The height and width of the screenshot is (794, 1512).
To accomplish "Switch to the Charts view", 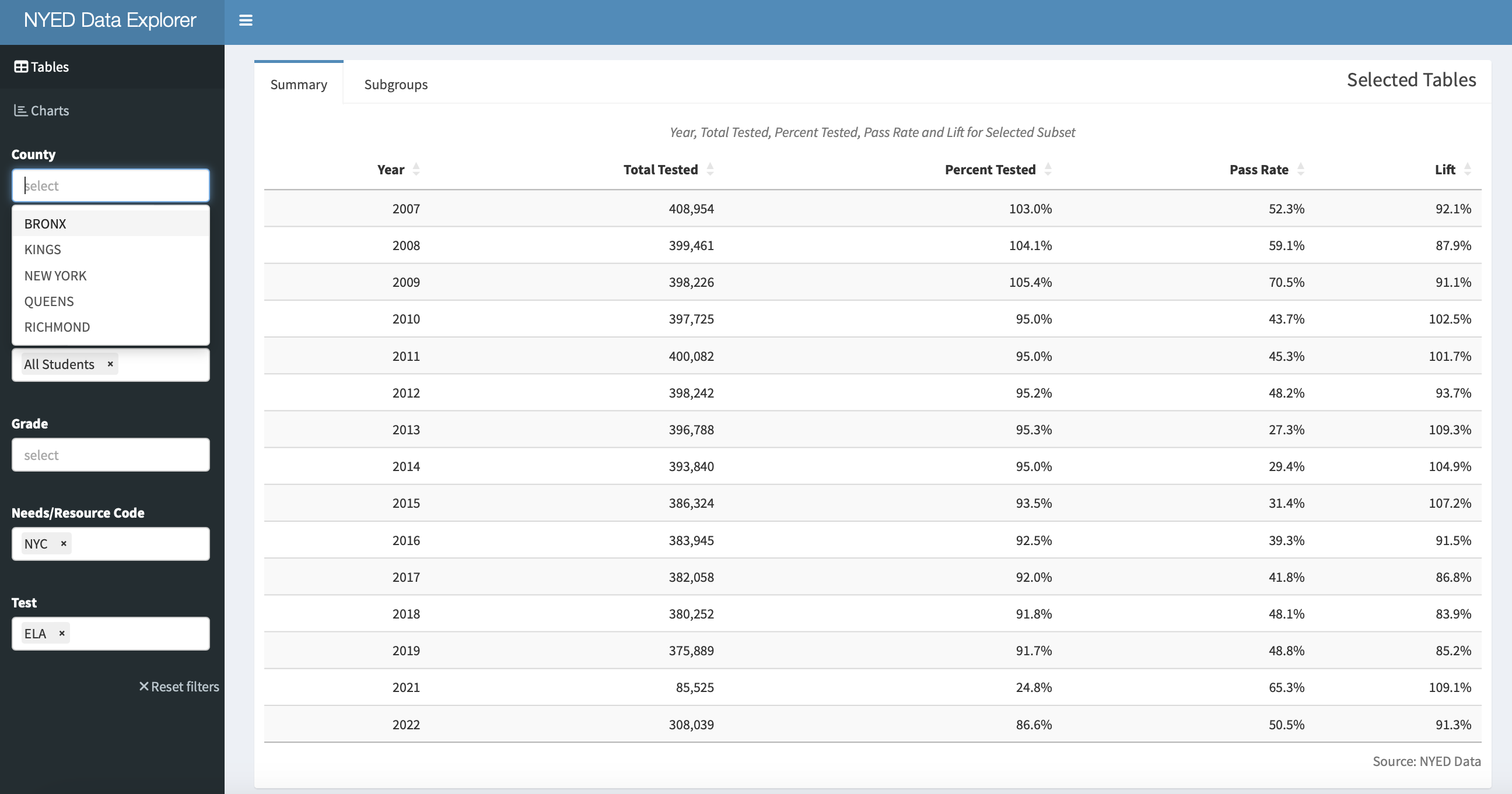I will pos(41,110).
